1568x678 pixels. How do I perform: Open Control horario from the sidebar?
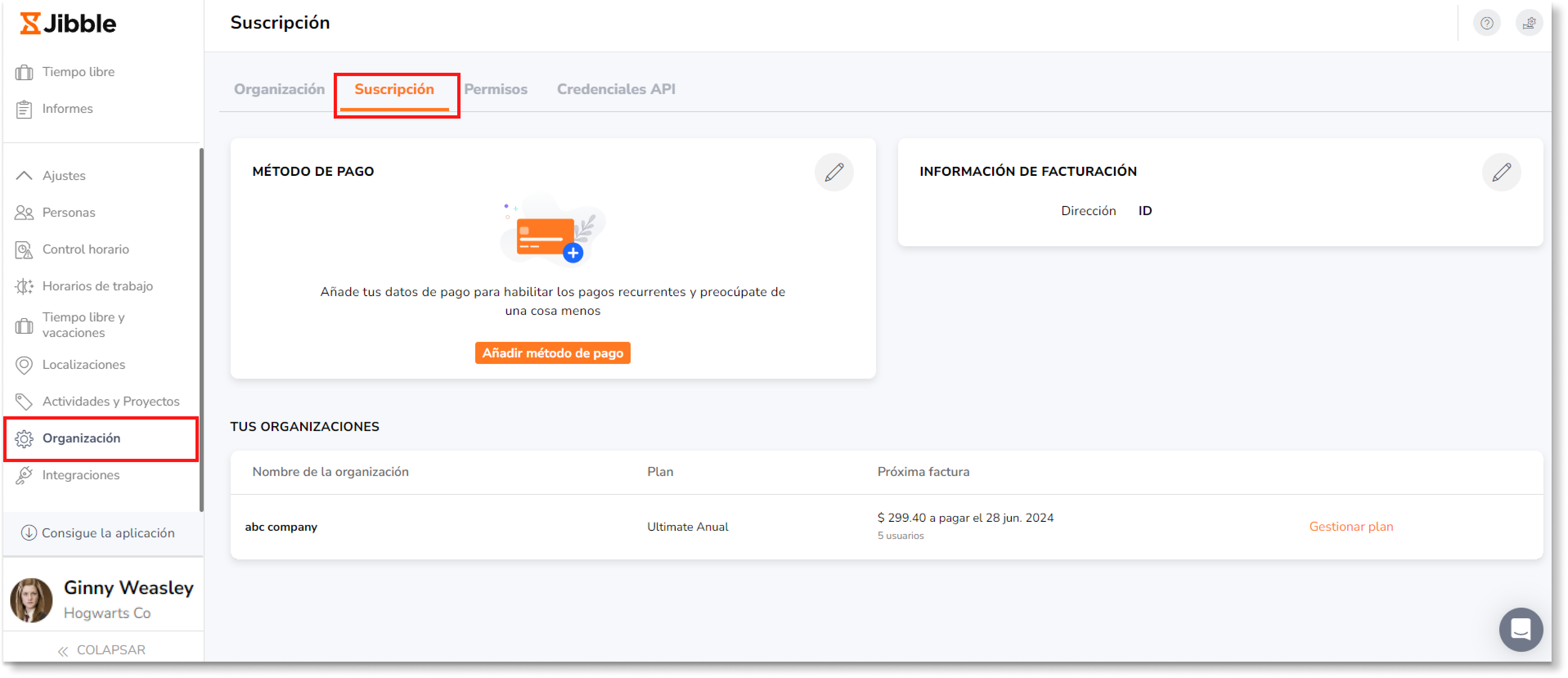85,249
